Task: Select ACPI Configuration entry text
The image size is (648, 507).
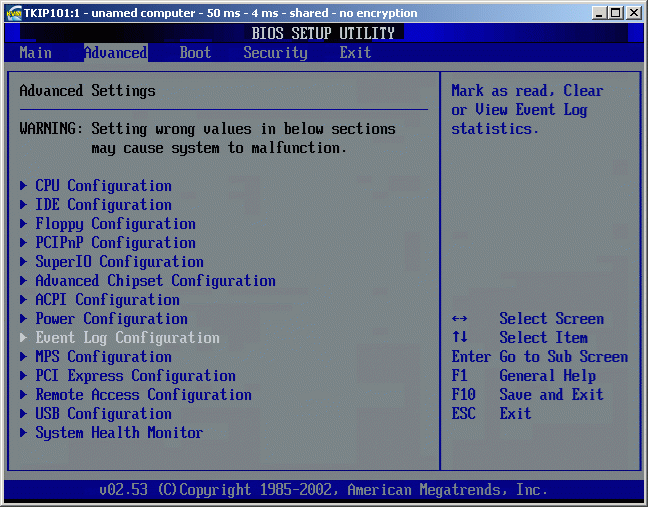Action: tap(107, 300)
